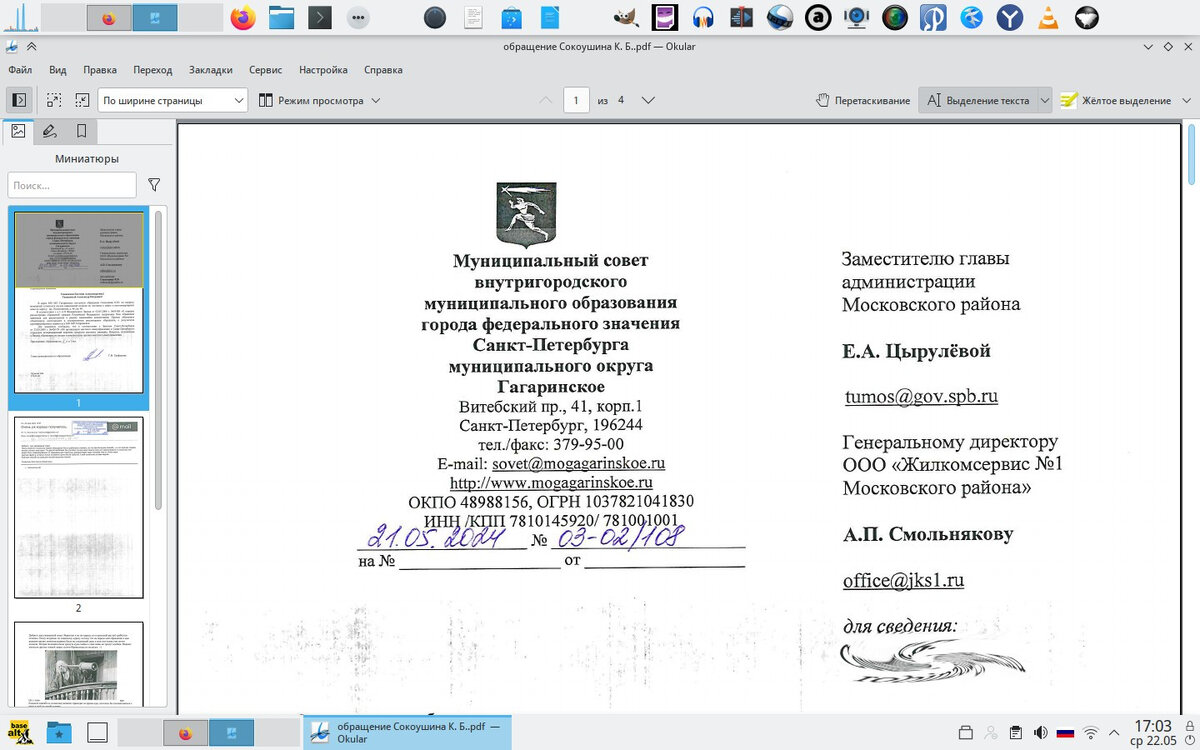
Task: Open the 'Вид' menu
Action: click(x=58, y=70)
